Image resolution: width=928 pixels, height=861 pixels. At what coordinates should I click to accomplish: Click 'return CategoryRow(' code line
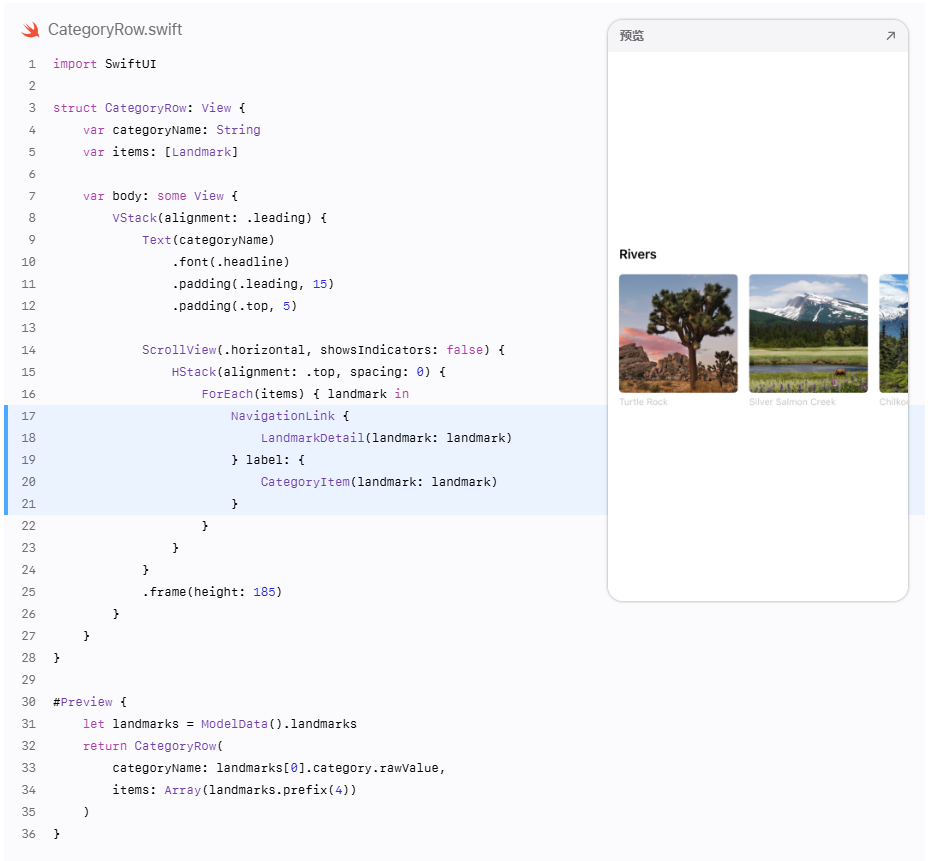[153, 746]
